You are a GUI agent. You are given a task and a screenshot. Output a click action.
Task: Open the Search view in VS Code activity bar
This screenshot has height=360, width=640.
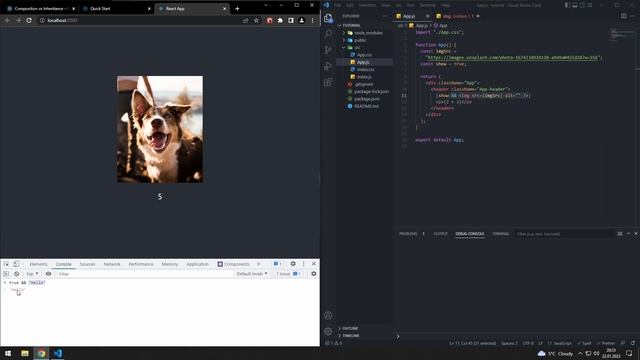pyautogui.click(x=328, y=34)
